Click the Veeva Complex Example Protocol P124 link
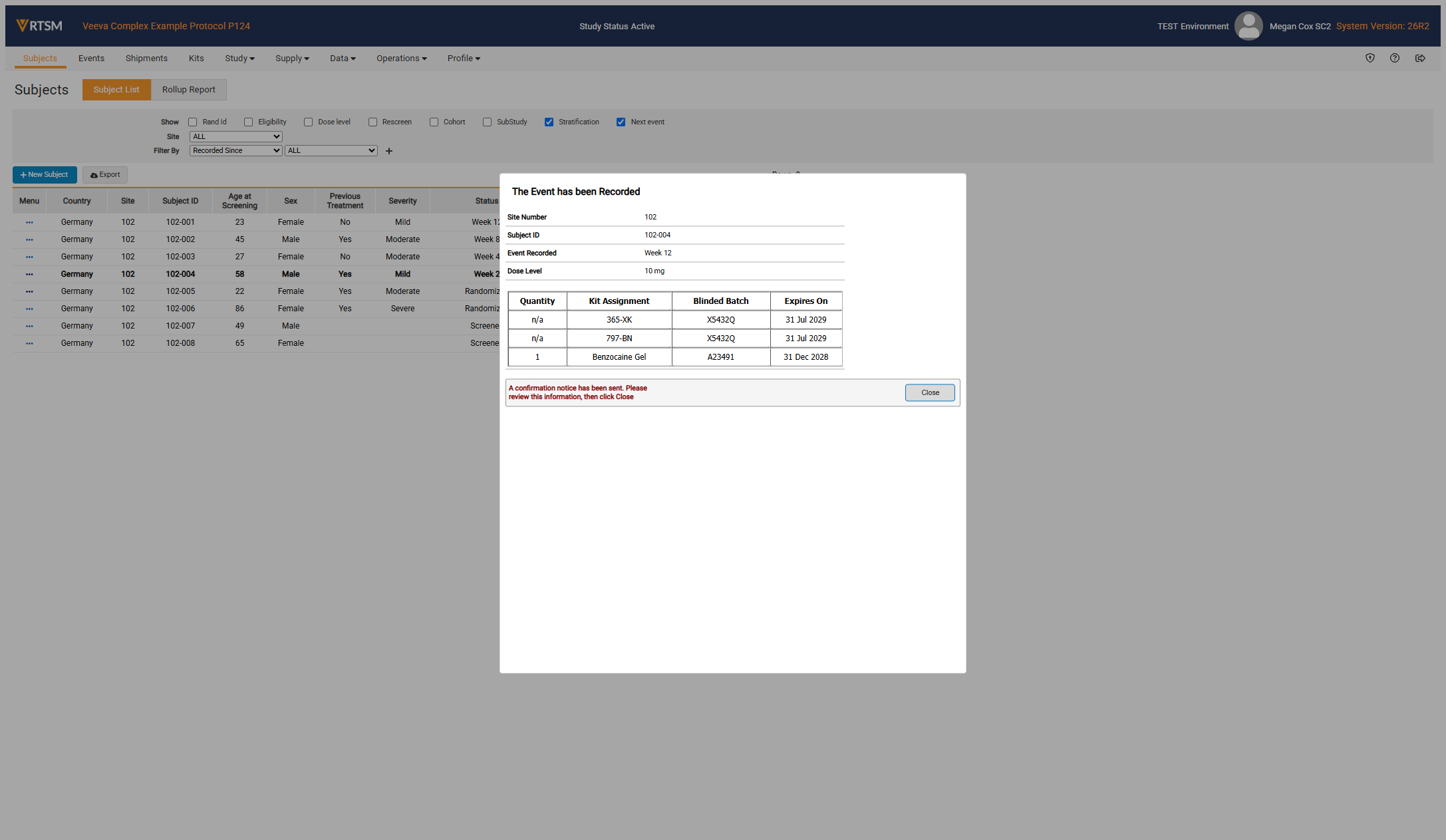 (x=166, y=26)
